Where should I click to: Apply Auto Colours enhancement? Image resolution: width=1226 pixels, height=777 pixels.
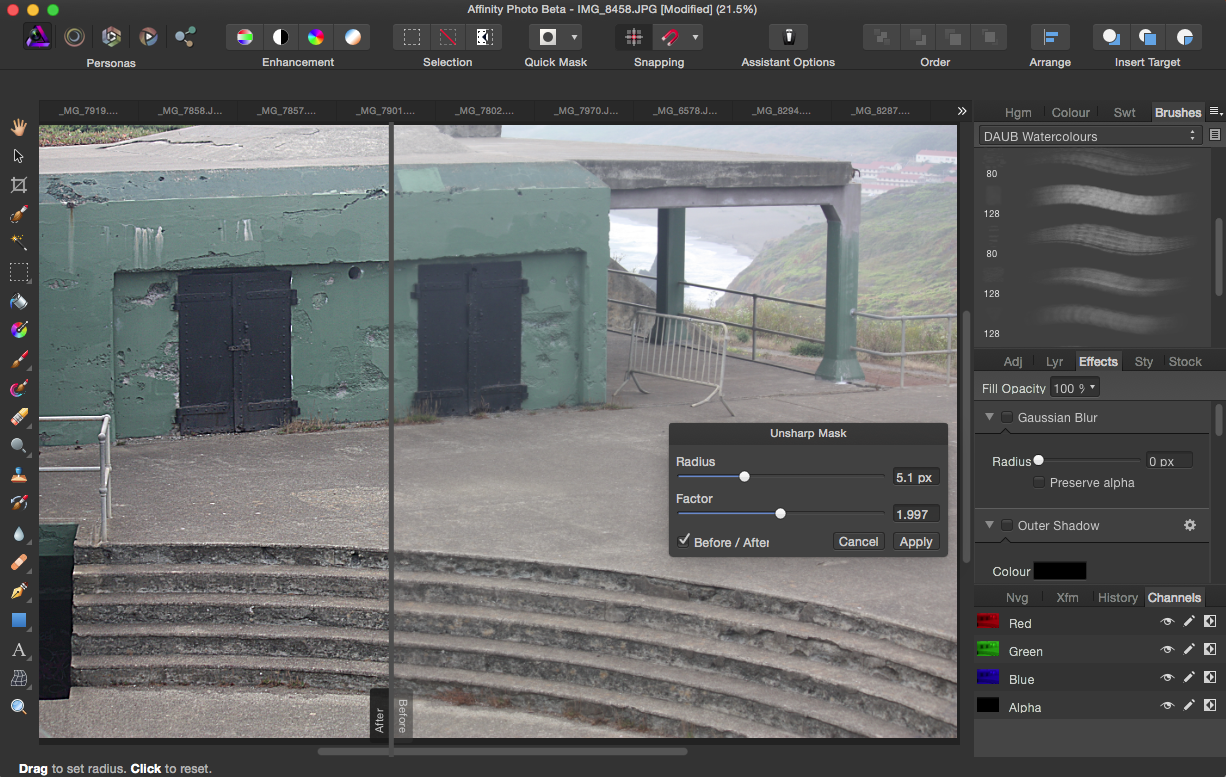[x=316, y=37]
